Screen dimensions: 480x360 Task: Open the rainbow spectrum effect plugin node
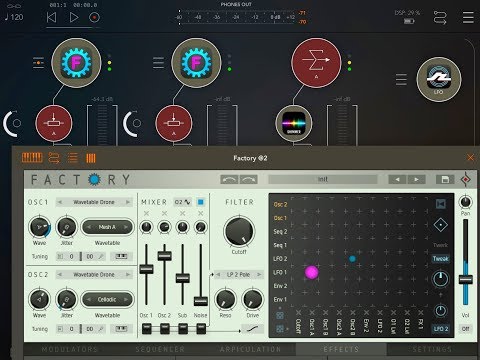coord(294,123)
